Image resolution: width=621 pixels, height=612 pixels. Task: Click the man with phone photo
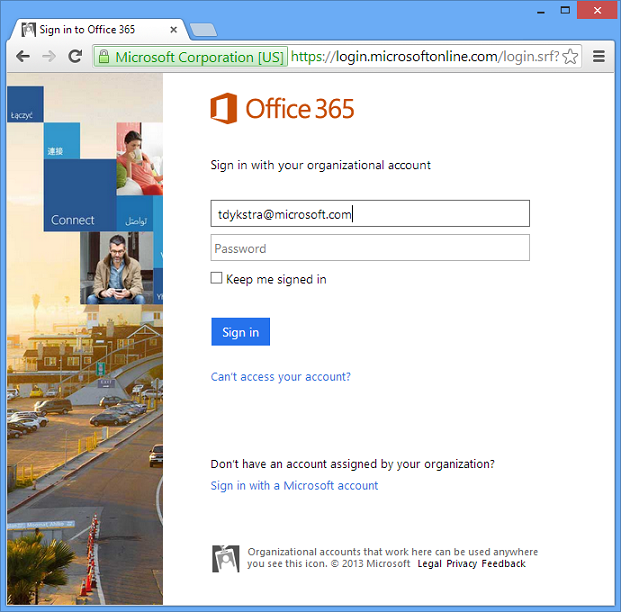(x=116, y=268)
